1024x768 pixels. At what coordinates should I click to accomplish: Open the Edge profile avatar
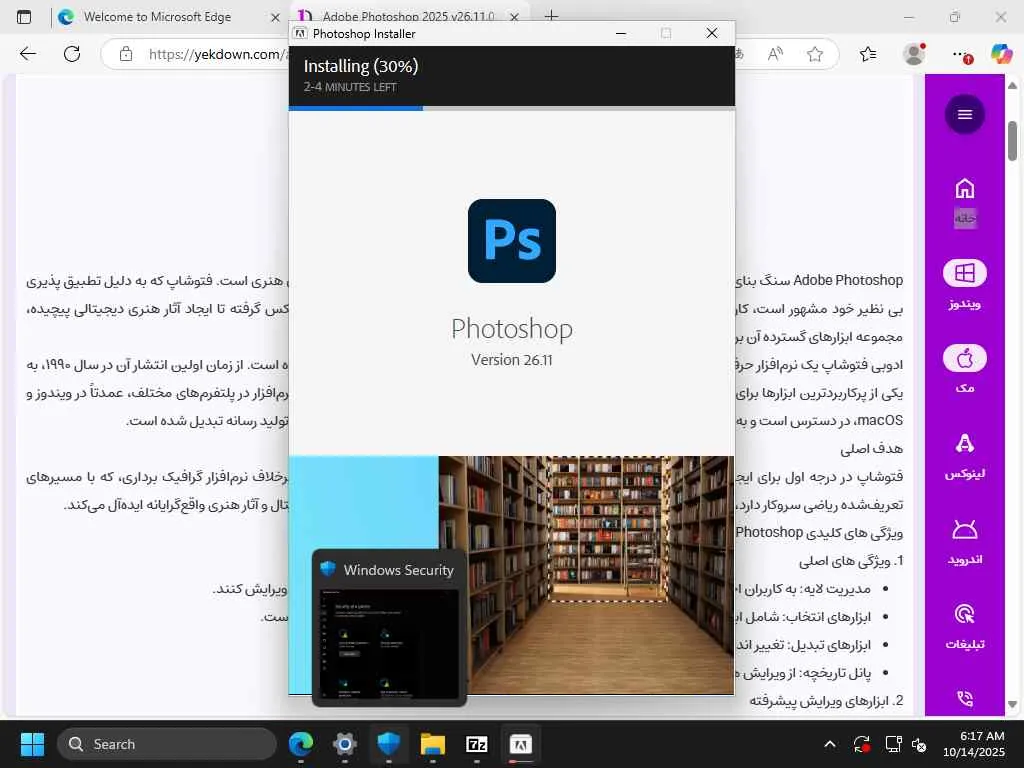pos(914,54)
